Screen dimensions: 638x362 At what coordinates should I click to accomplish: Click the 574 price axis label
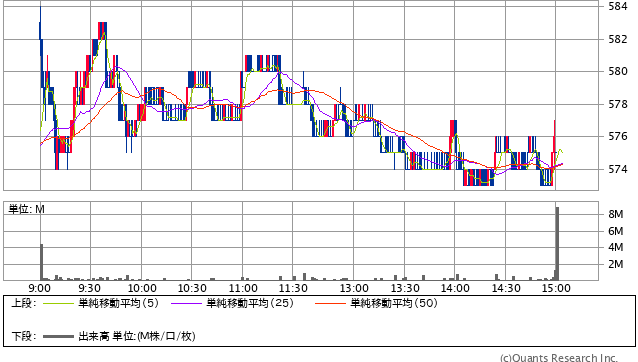(618, 169)
